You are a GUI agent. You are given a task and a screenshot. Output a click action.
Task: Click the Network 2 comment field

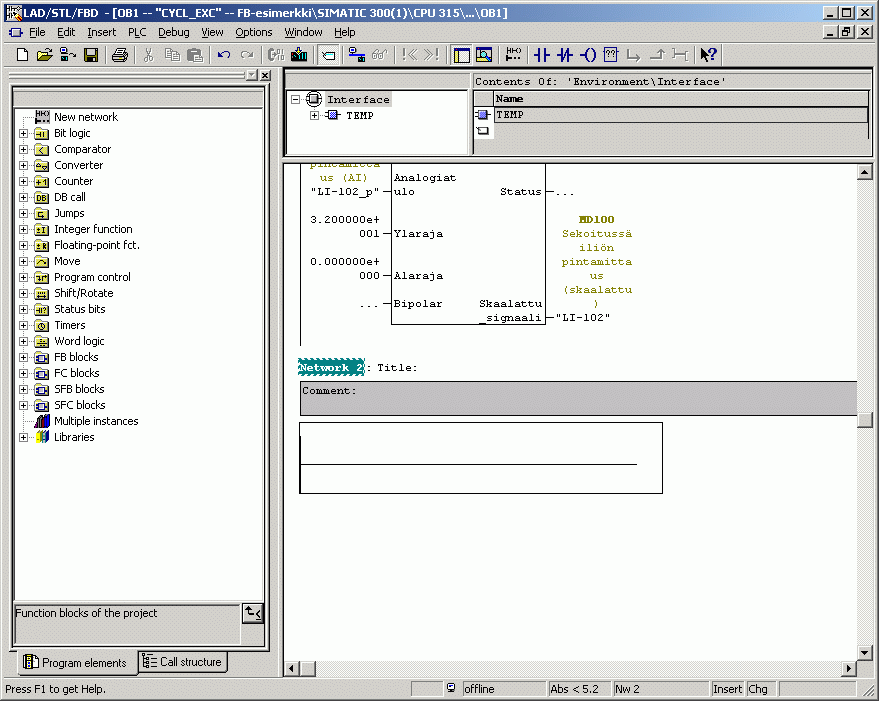[578, 399]
